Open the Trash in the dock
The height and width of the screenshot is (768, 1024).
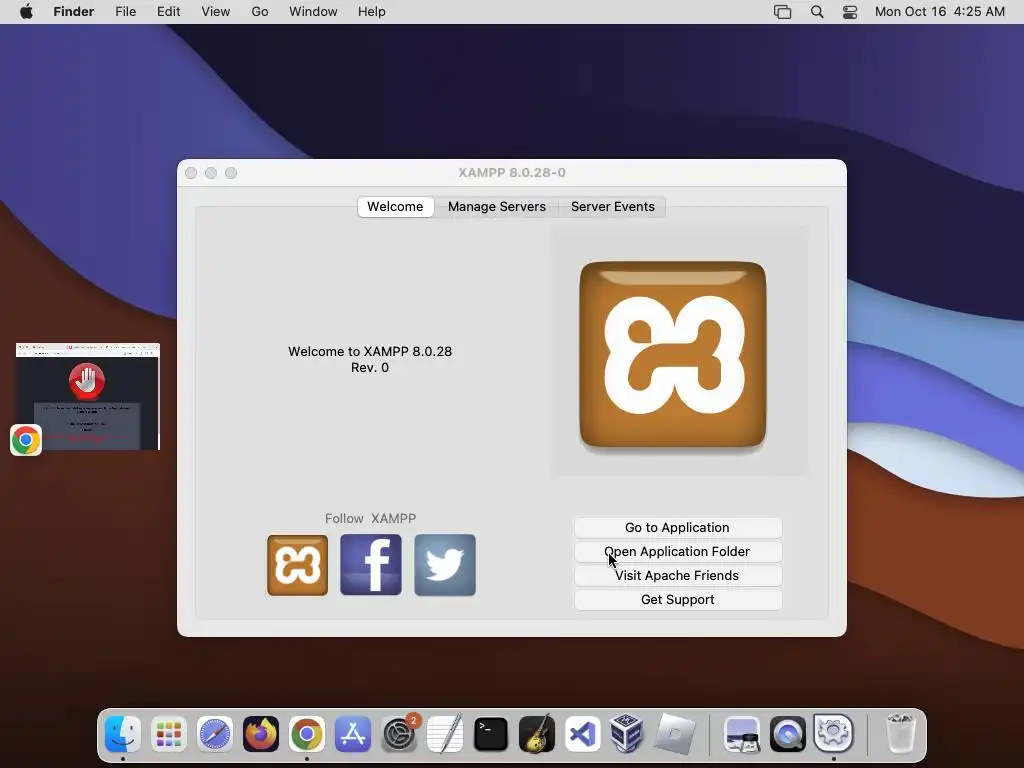click(x=901, y=733)
